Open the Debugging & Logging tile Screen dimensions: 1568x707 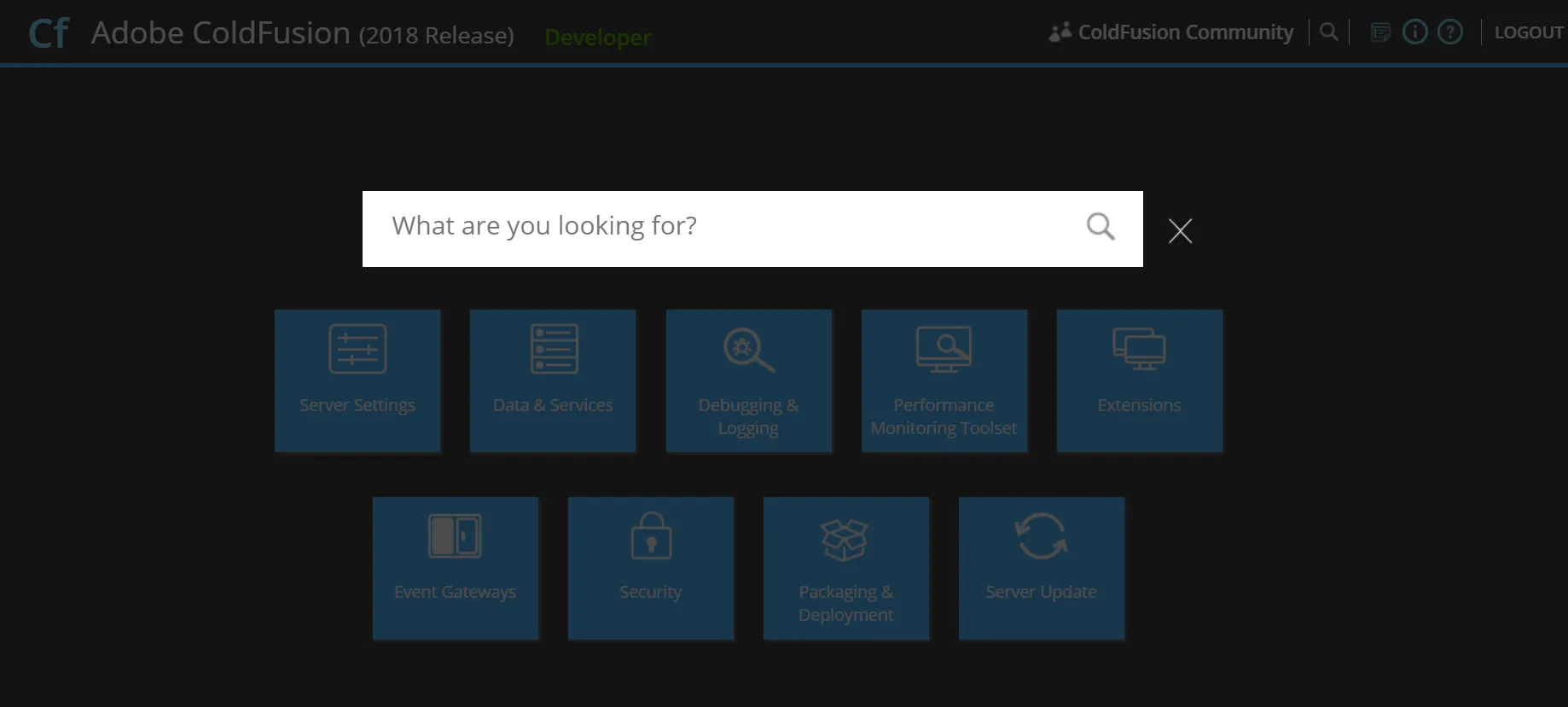click(749, 380)
